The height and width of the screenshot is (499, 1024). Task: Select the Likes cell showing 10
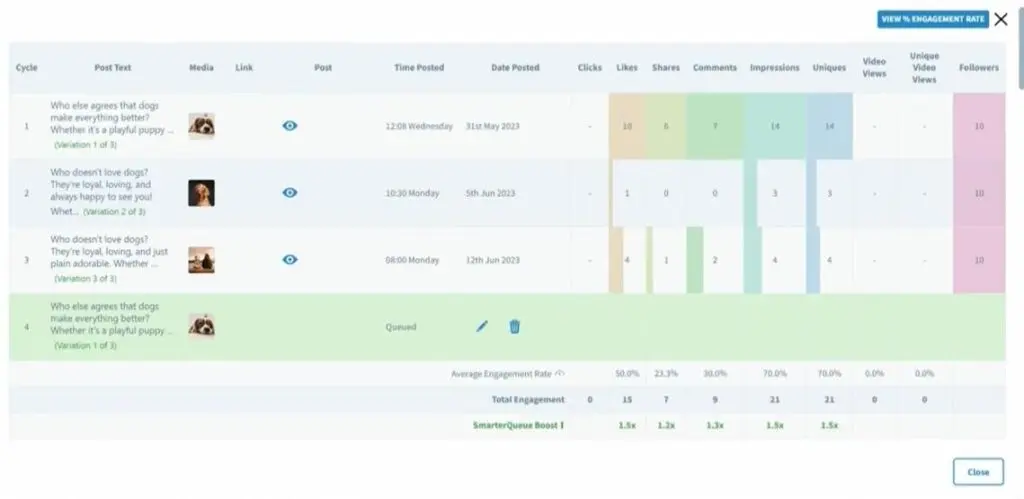pyautogui.click(x=627, y=127)
